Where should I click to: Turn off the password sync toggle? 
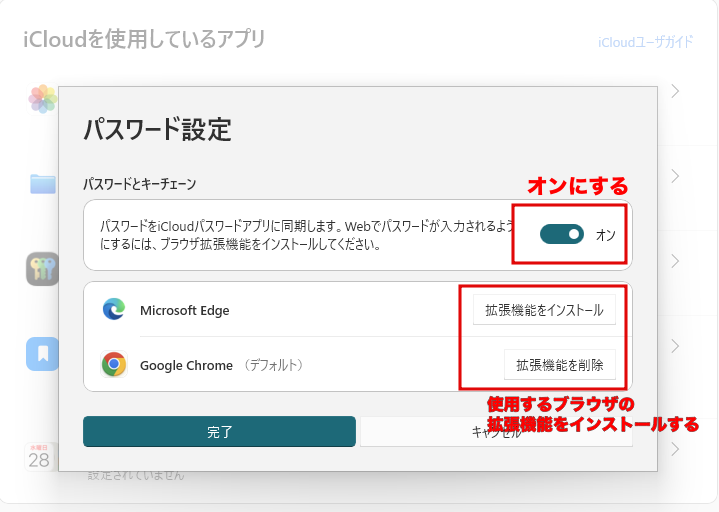tap(561, 234)
